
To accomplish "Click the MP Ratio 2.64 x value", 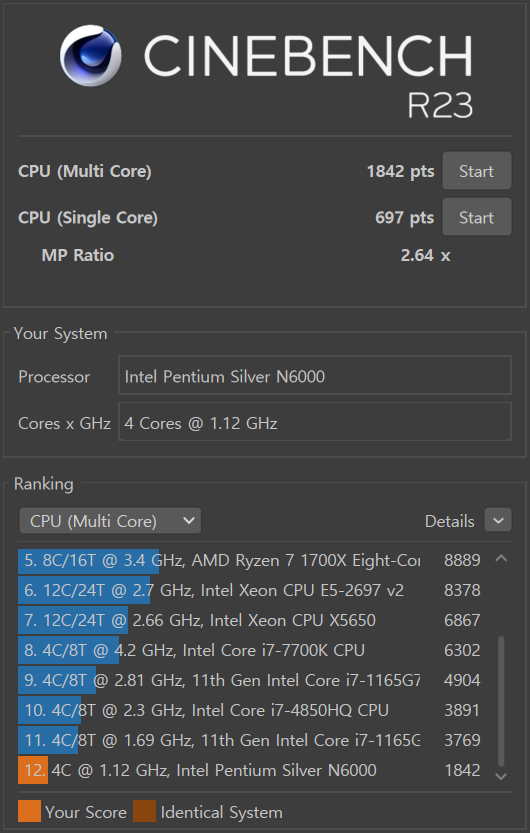I will [425, 255].
